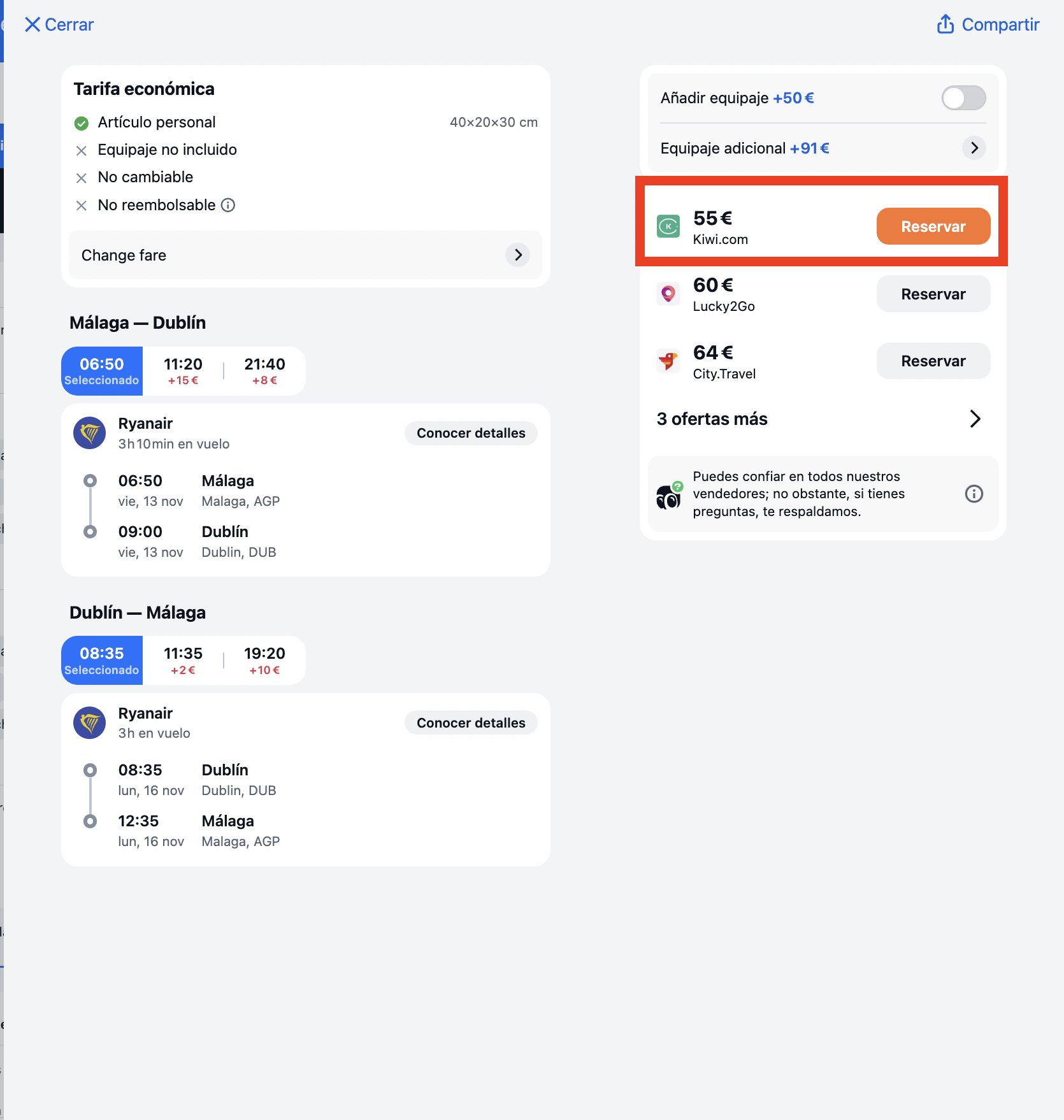Choose the 19:20 +10 € return option

pyautogui.click(x=264, y=660)
